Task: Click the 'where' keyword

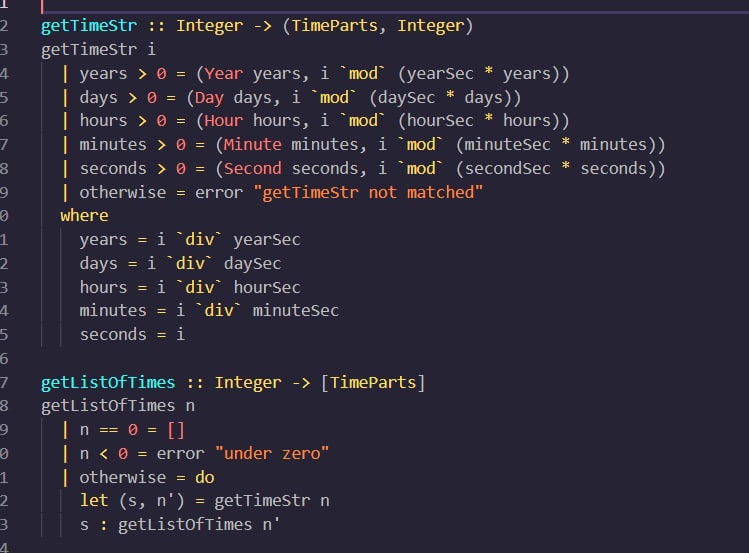Action: tap(84, 215)
